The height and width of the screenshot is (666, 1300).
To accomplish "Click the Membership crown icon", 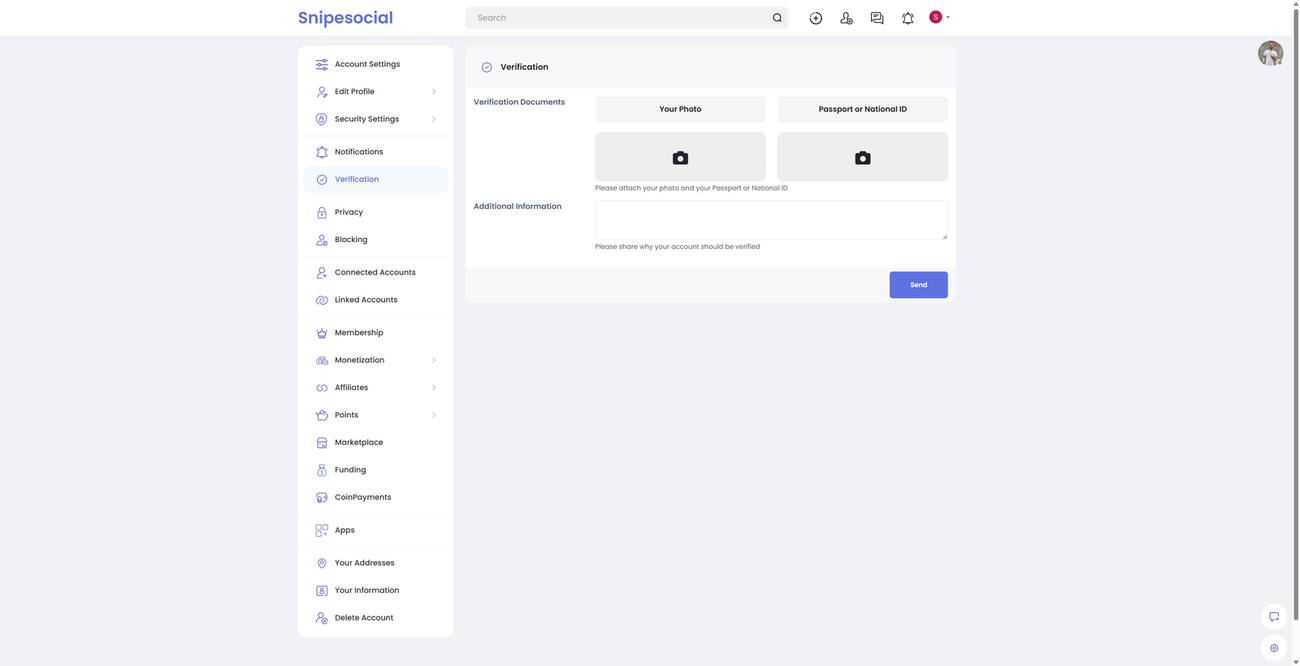I will (322, 333).
